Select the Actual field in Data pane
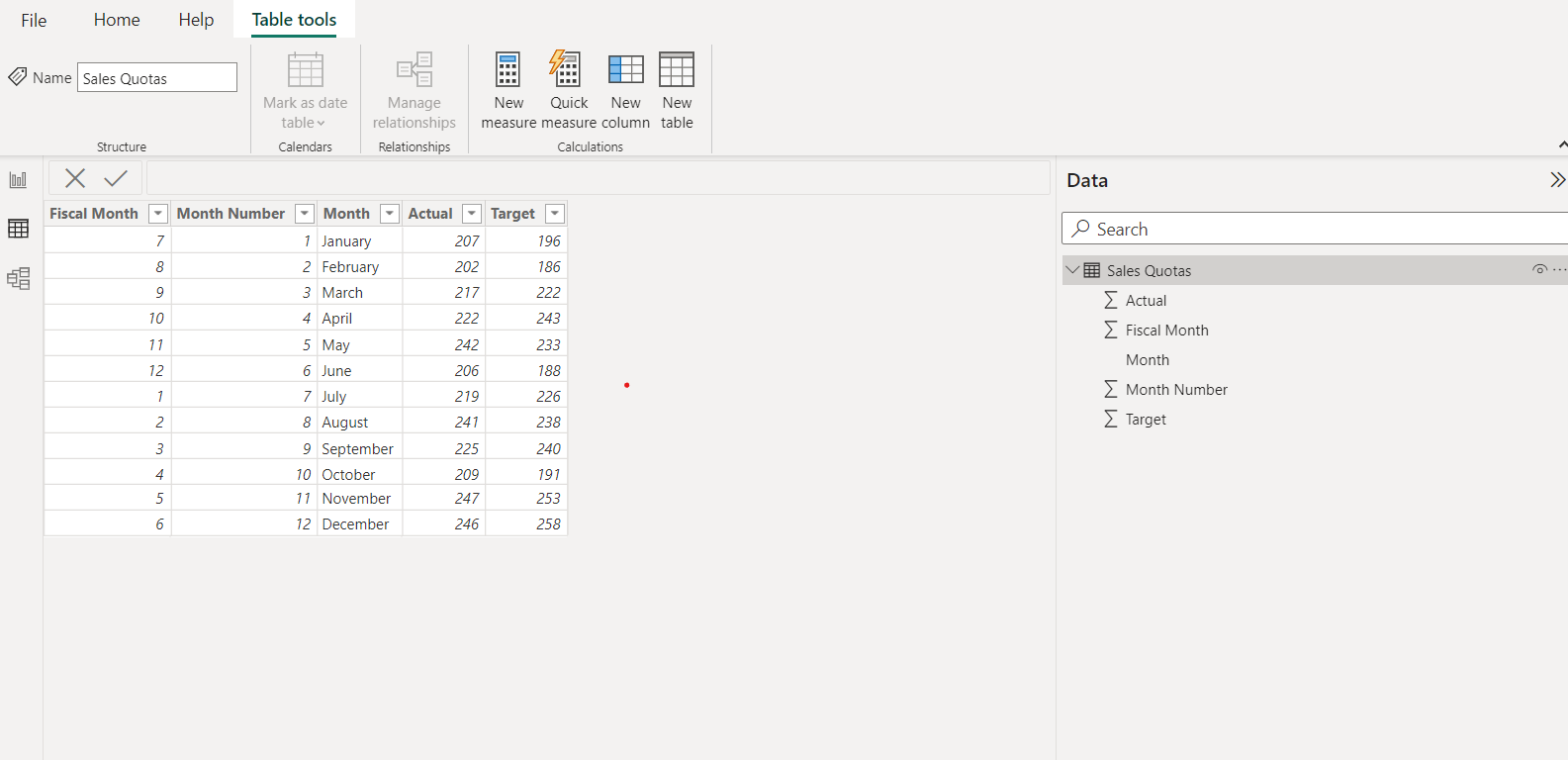This screenshot has width=1568, height=760. coord(1146,300)
